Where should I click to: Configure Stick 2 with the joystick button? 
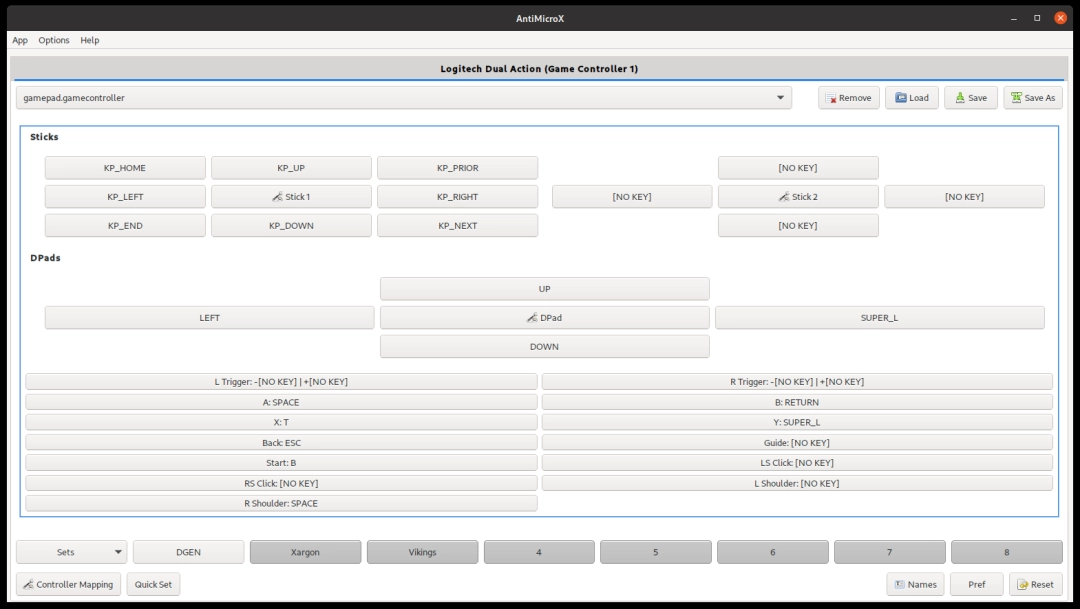(797, 196)
